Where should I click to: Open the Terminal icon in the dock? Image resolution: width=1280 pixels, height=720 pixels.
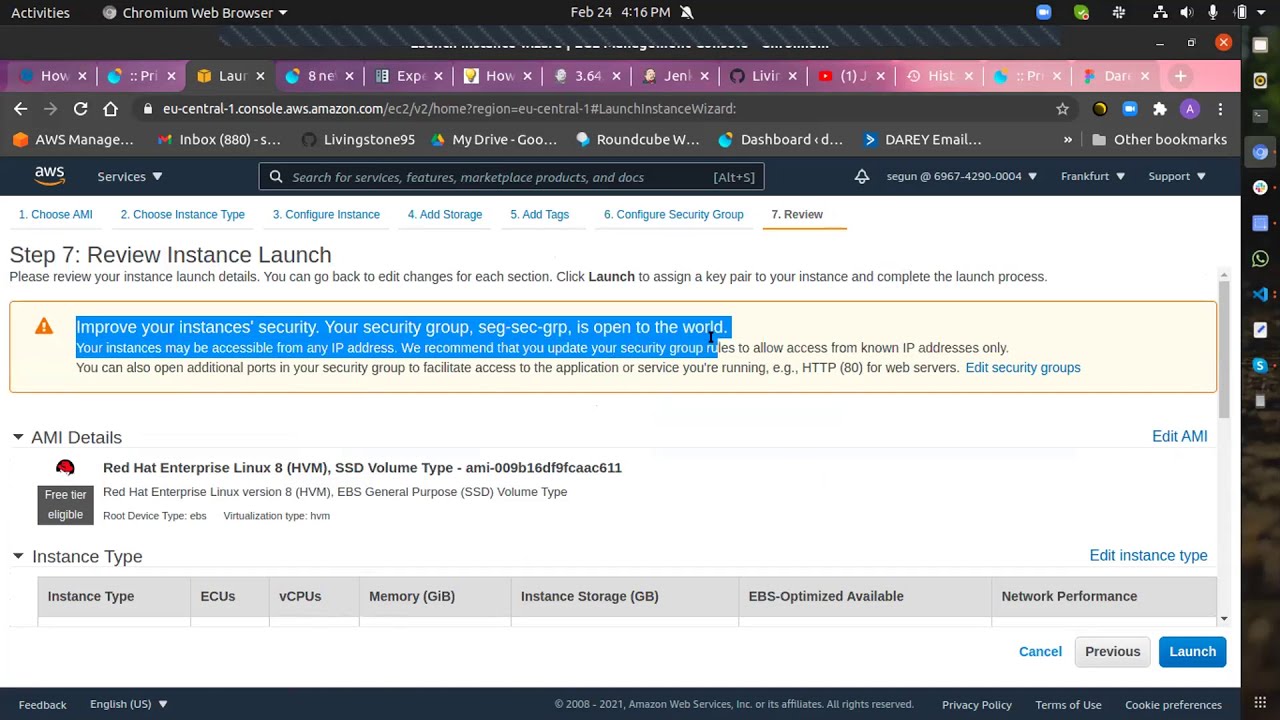1260,116
